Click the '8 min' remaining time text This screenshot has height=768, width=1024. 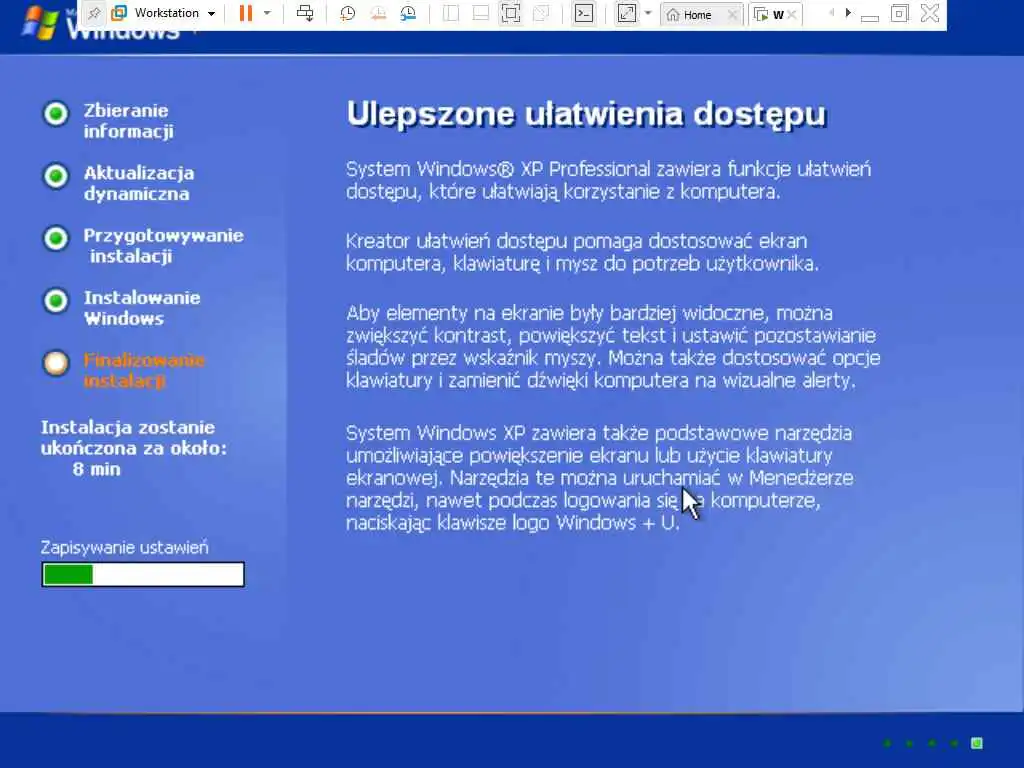97,469
